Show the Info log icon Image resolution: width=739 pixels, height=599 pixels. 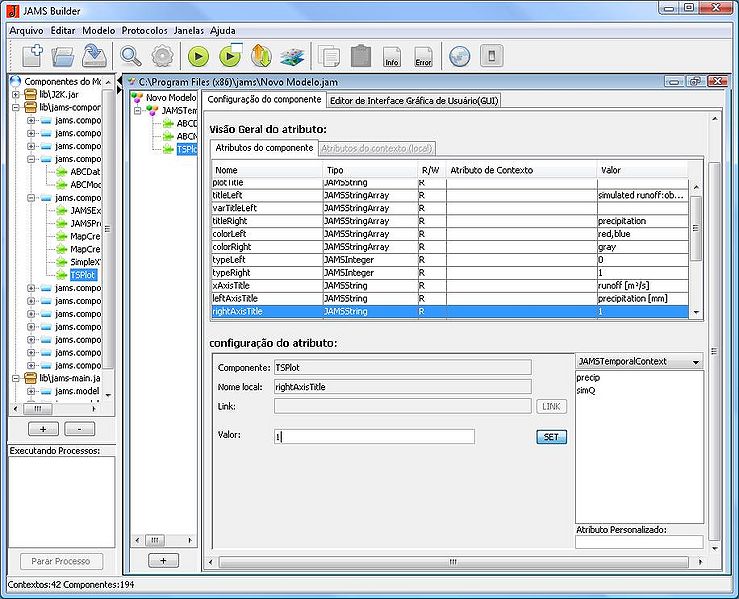pos(392,57)
